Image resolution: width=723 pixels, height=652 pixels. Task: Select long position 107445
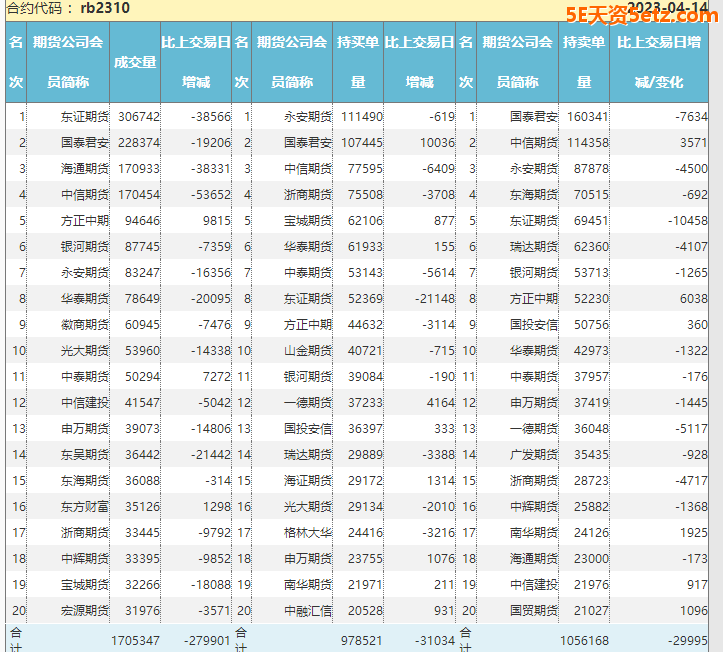(x=362, y=143)
